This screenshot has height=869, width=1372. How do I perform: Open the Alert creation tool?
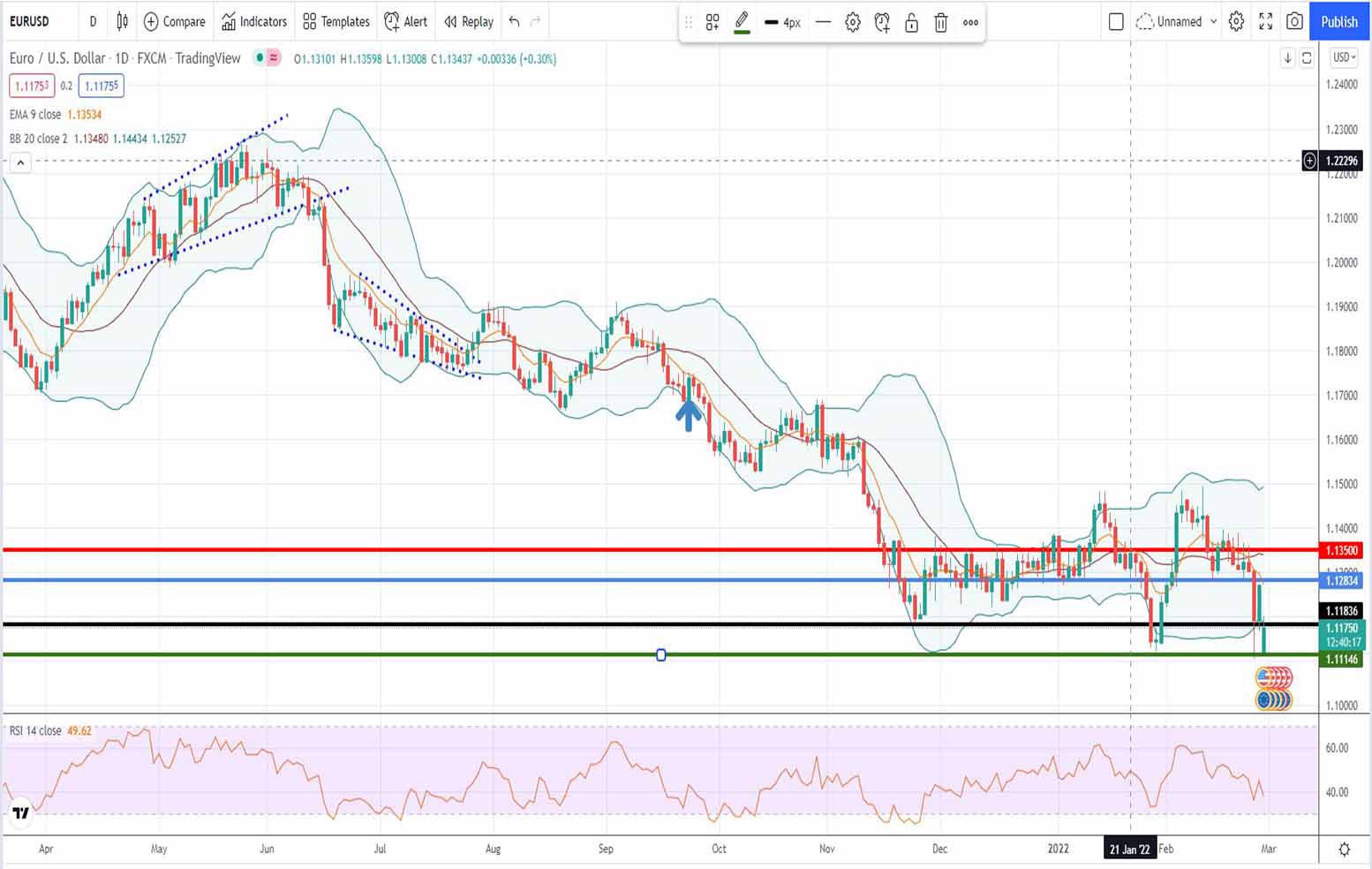[406, 21]
